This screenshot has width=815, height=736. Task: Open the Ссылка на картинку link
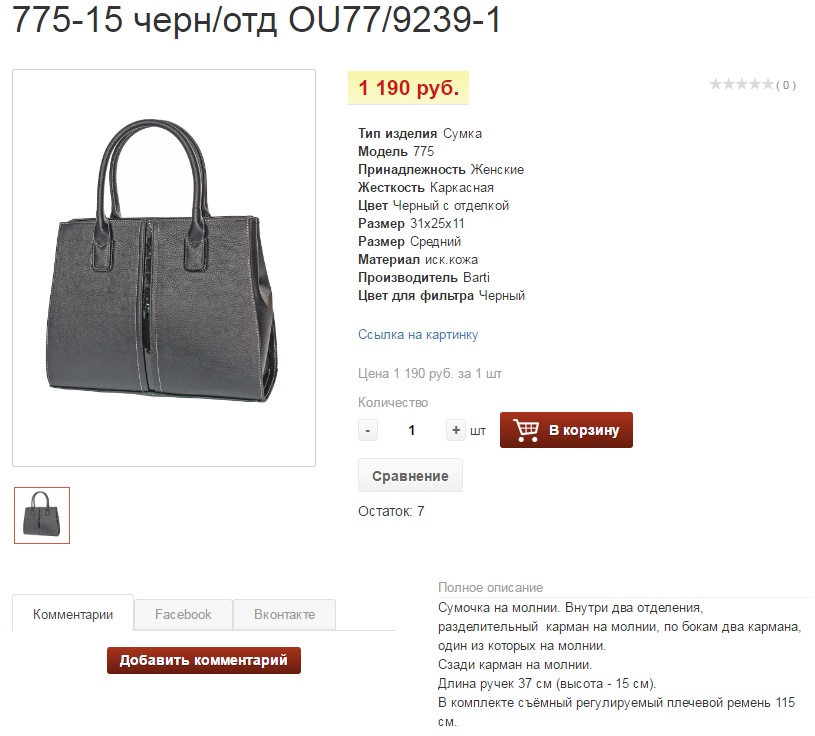tap(418, 334)
